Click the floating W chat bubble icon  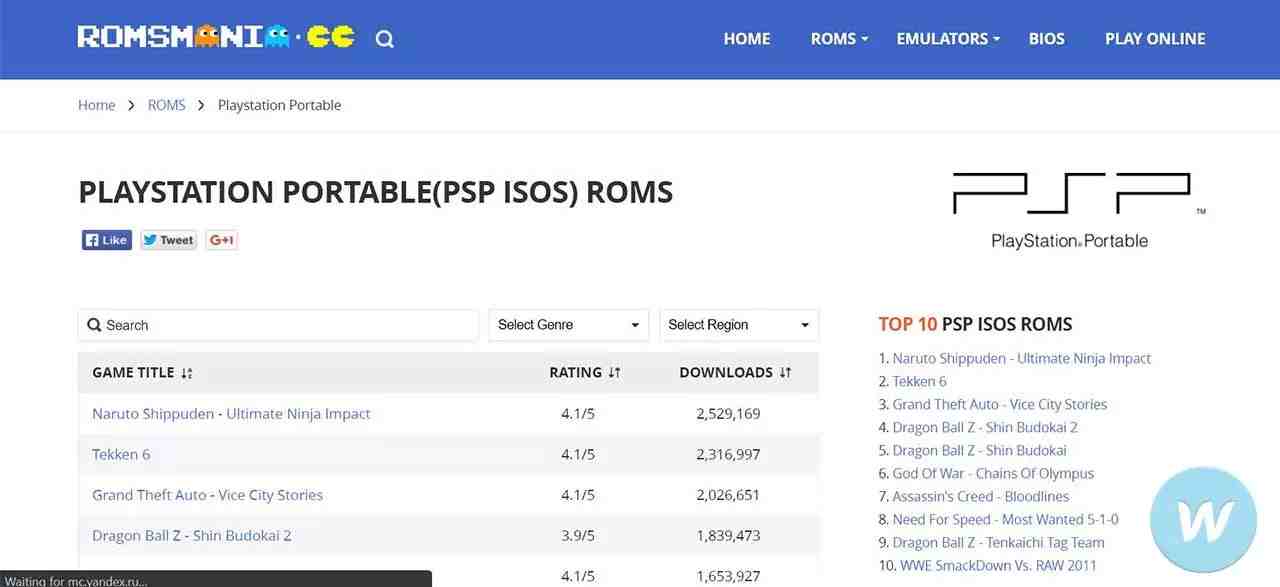[x=1205, y=520]
